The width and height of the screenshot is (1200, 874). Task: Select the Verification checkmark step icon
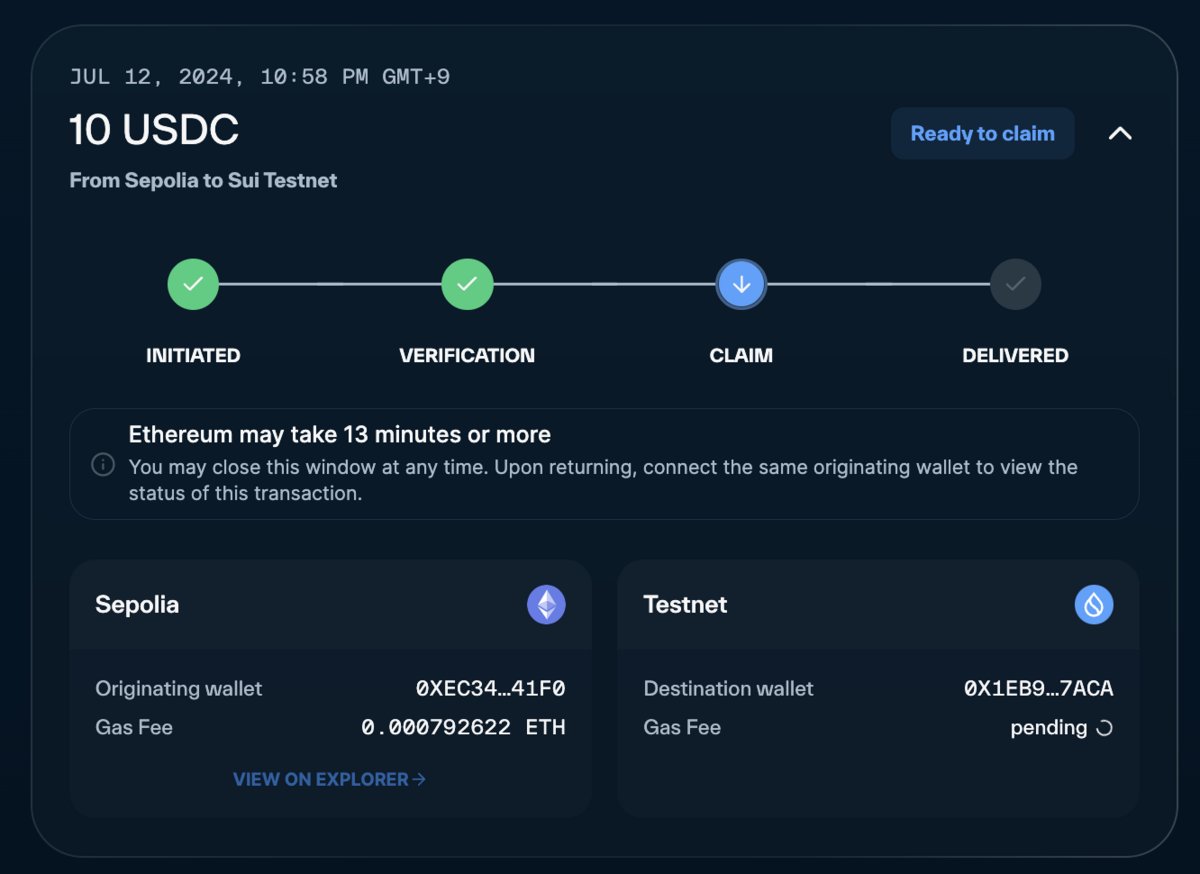pos(467,284)
